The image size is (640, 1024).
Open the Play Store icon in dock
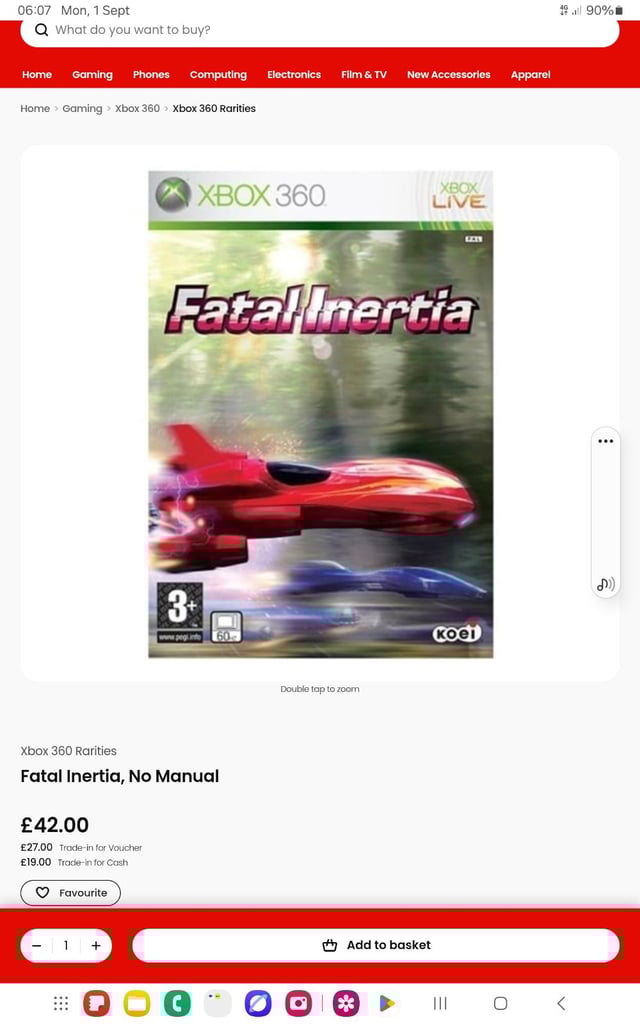(387, 1003)
